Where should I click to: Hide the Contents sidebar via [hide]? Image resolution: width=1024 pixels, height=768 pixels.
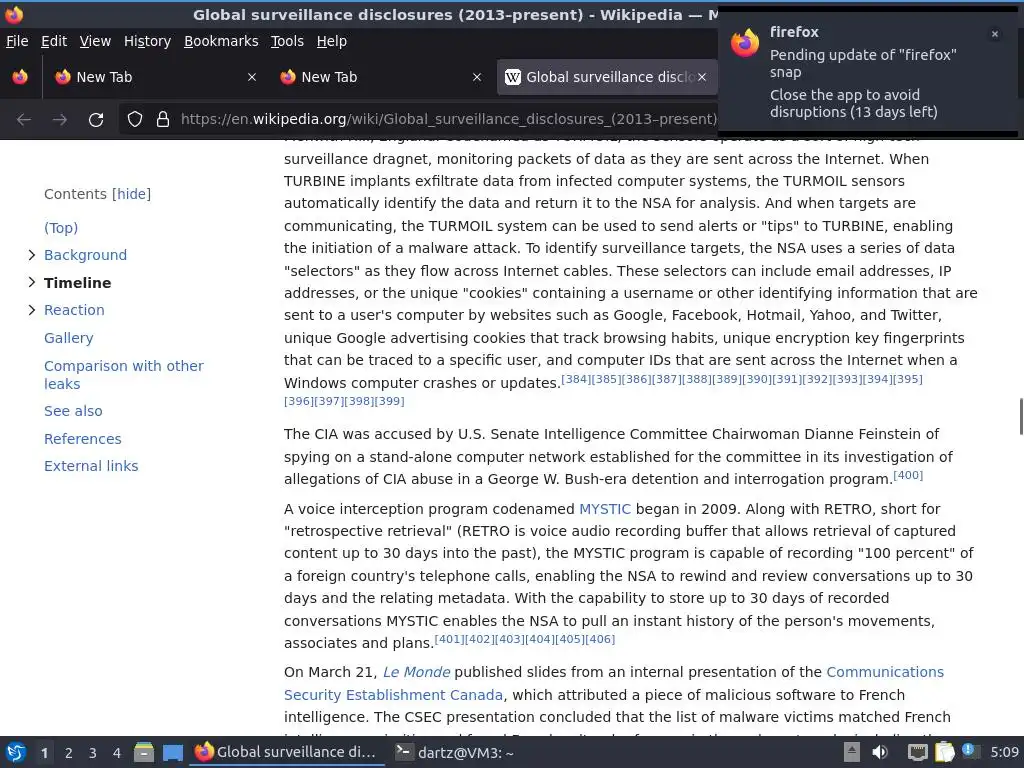click(x=131, y=194)
